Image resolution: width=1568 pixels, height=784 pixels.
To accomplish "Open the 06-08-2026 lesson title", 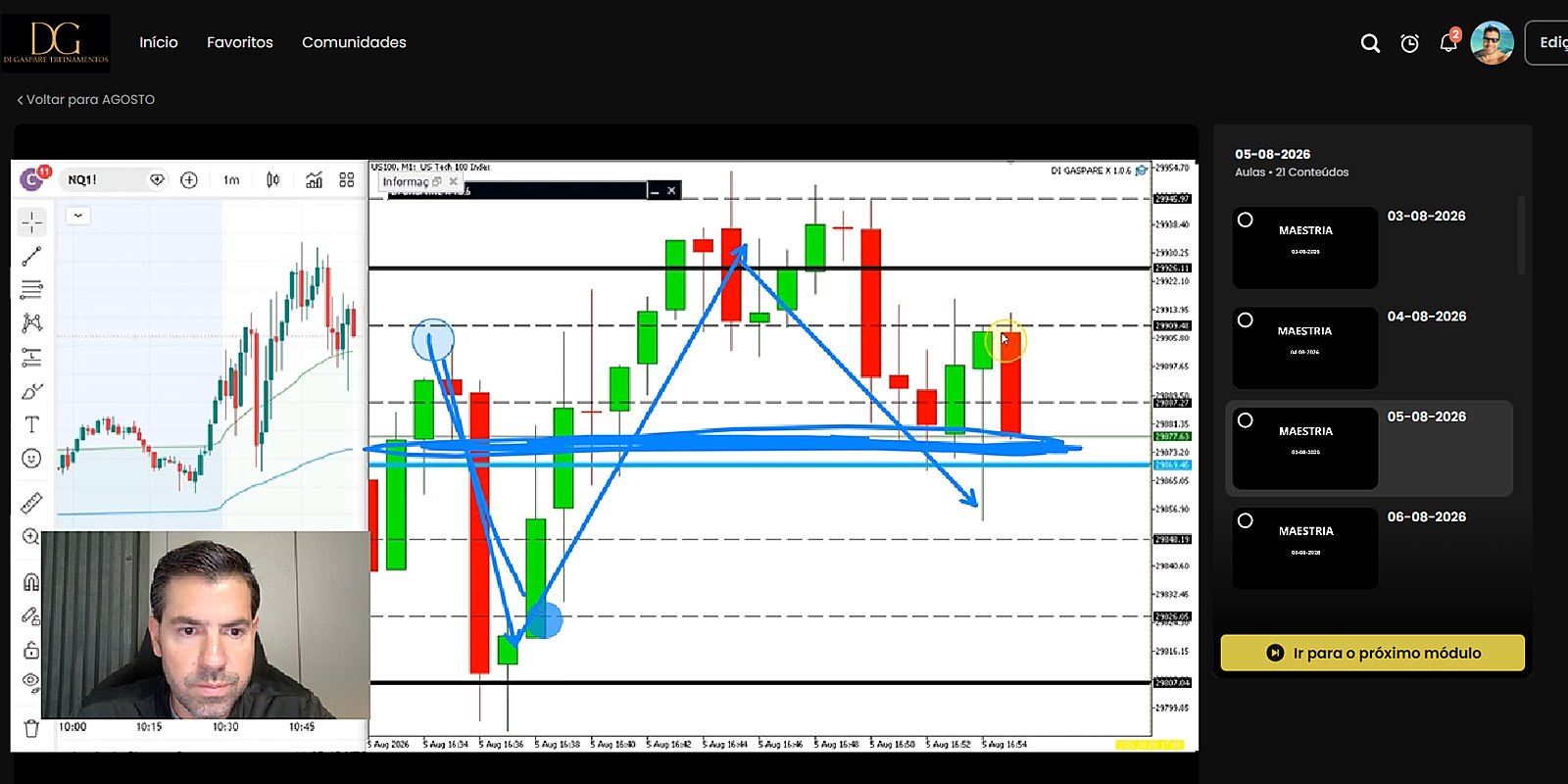I will tap(1427, 516).
